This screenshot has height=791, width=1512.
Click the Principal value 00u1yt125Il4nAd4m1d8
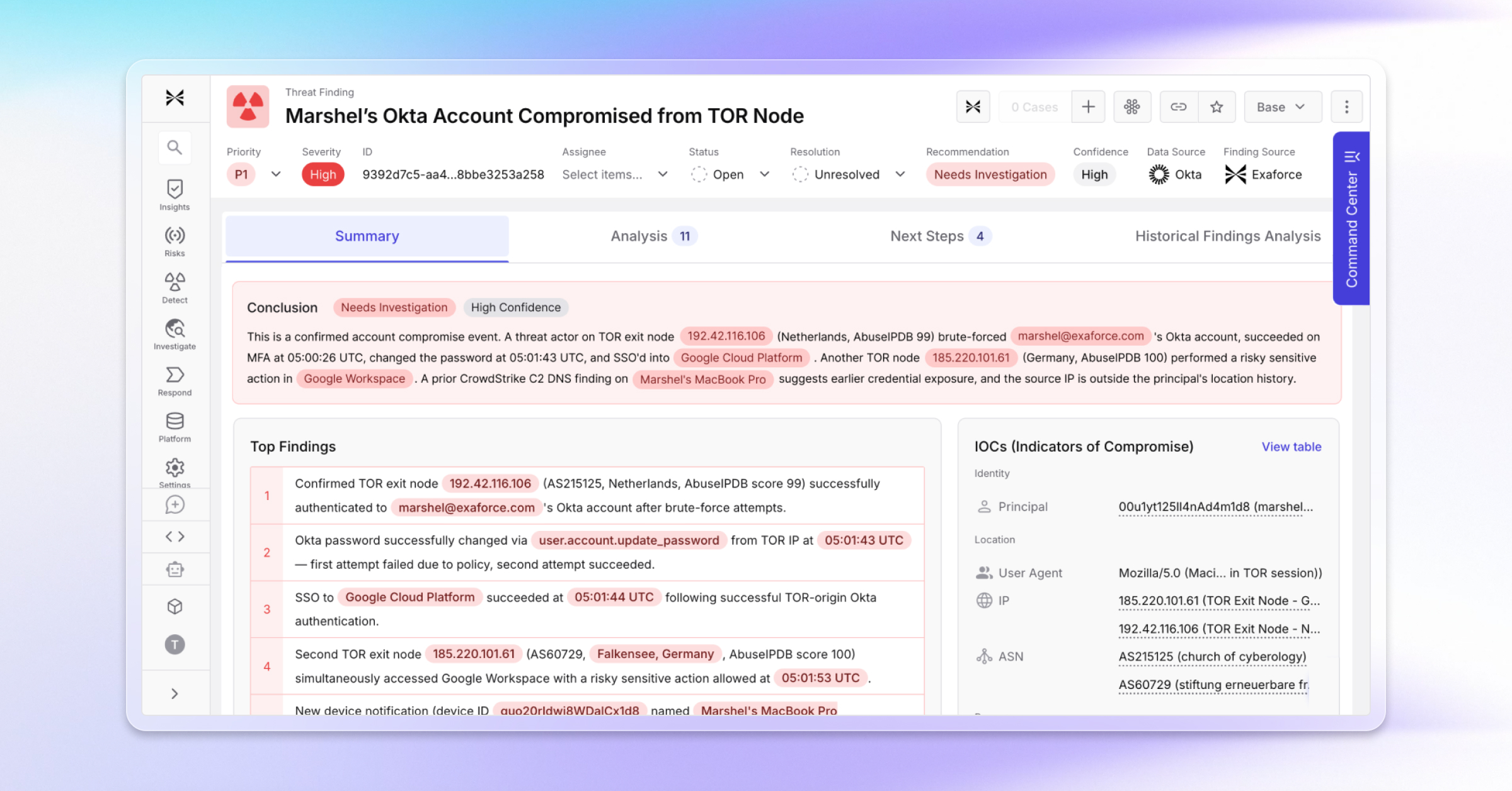[1216, 507]
